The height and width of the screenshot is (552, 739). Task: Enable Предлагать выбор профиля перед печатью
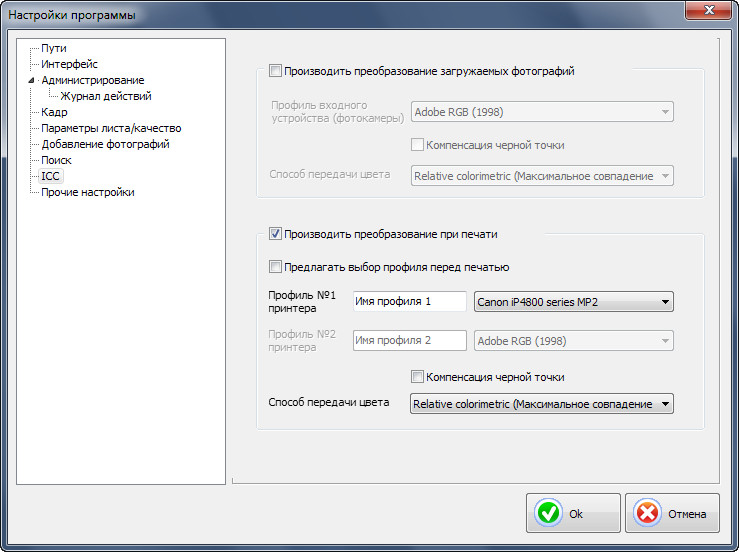[275, 267]
